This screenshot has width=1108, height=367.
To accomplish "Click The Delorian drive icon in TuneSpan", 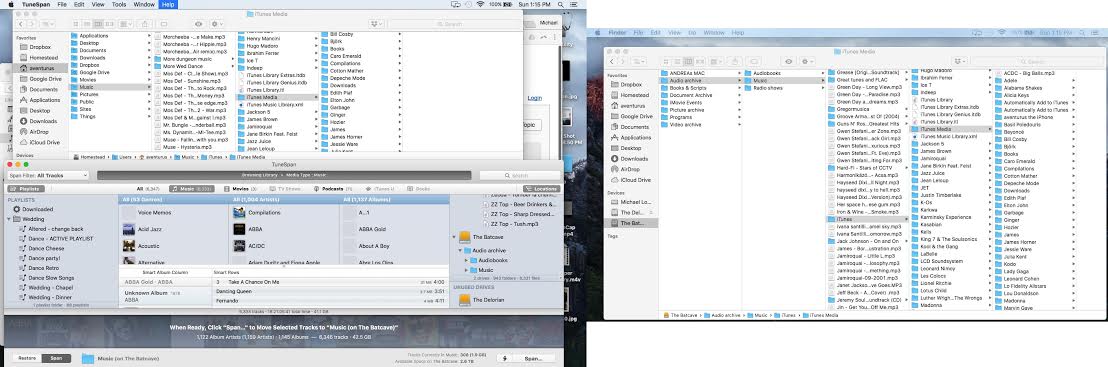I will tap(464, 300).
